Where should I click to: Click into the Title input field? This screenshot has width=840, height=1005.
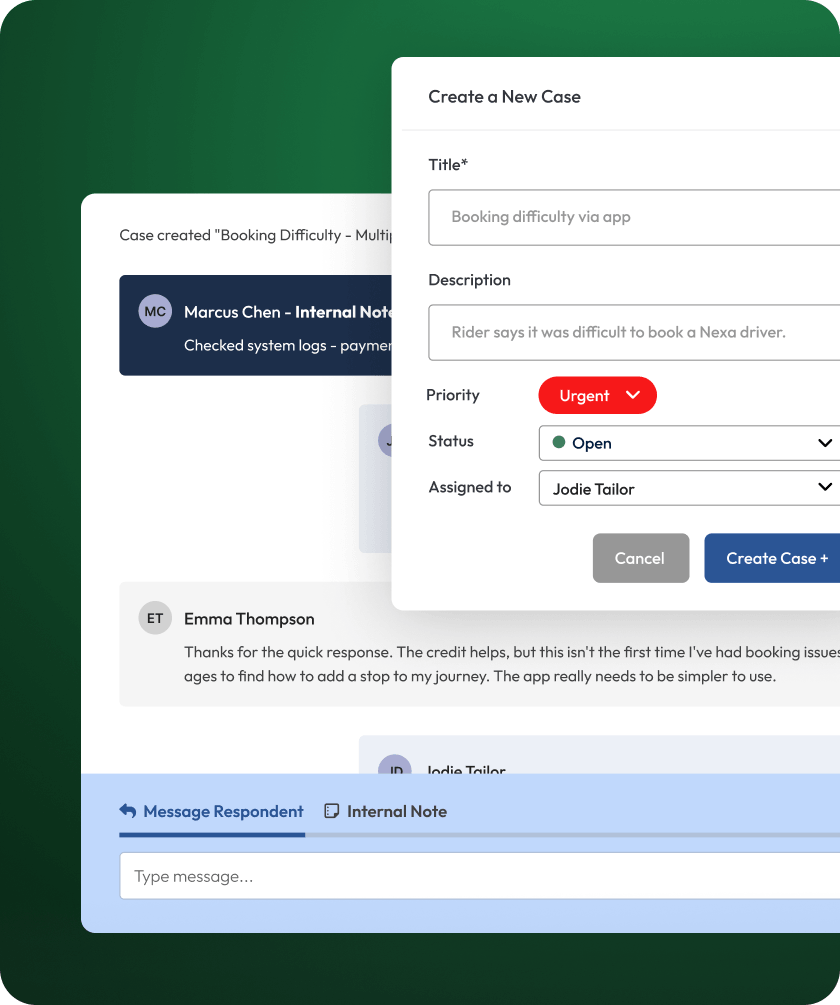click(636, 217)
